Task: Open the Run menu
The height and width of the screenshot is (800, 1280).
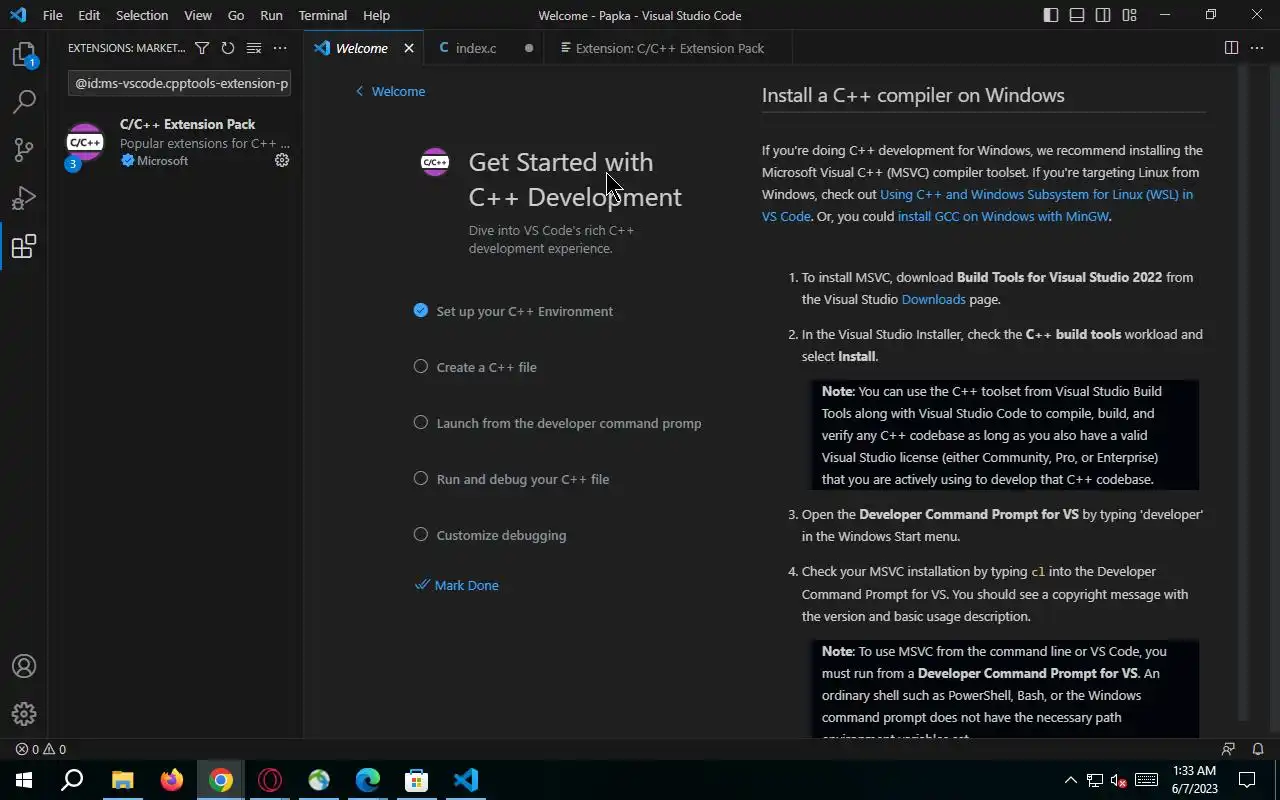Action: pyautogui.click(x=271, y=15)
